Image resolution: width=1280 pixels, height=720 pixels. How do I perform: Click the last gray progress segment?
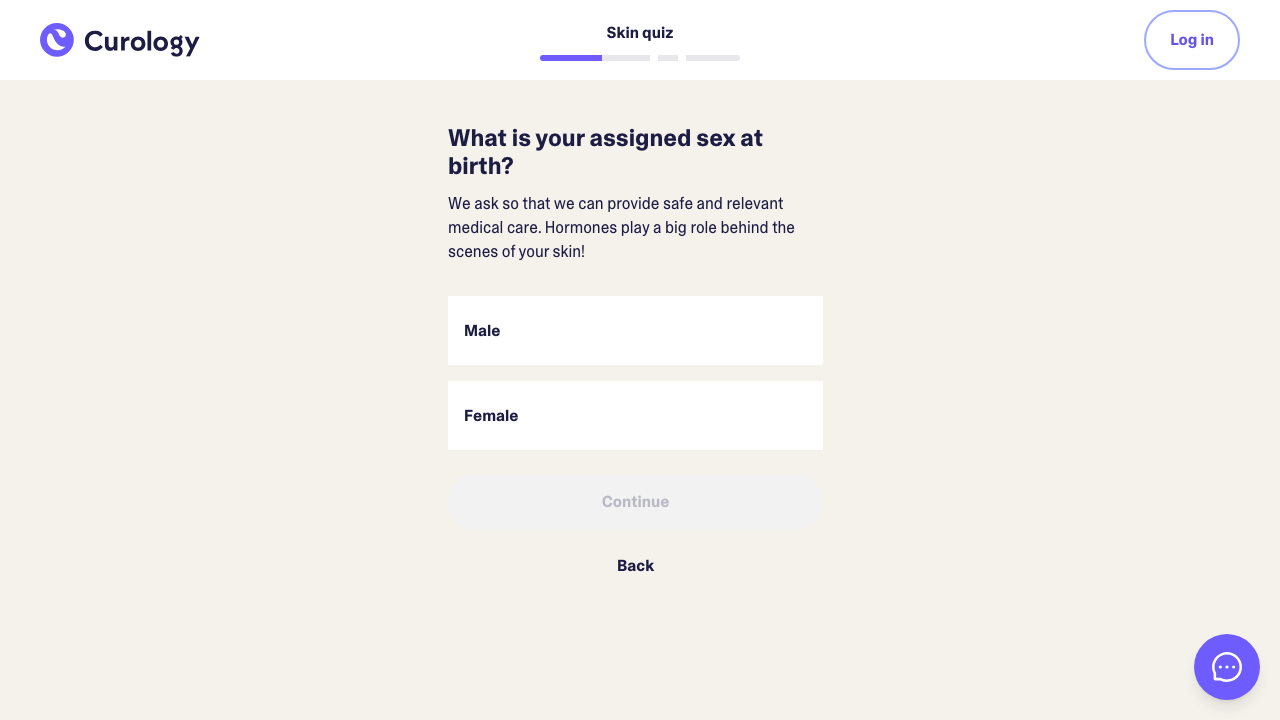click(713, 58)
